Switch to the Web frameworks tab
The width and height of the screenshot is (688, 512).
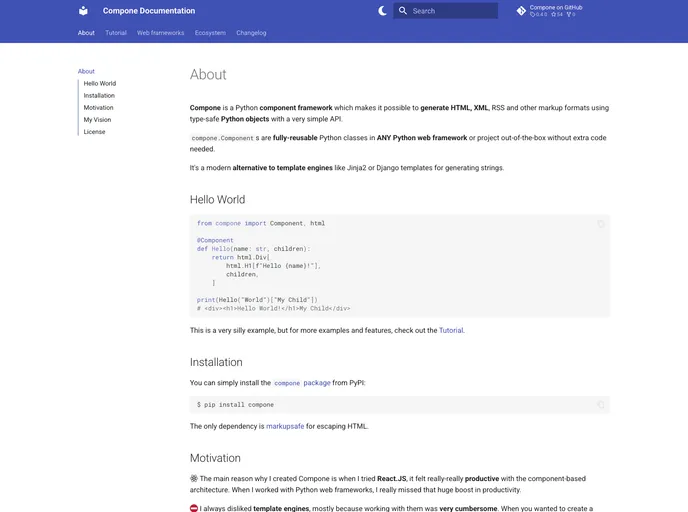160,33
